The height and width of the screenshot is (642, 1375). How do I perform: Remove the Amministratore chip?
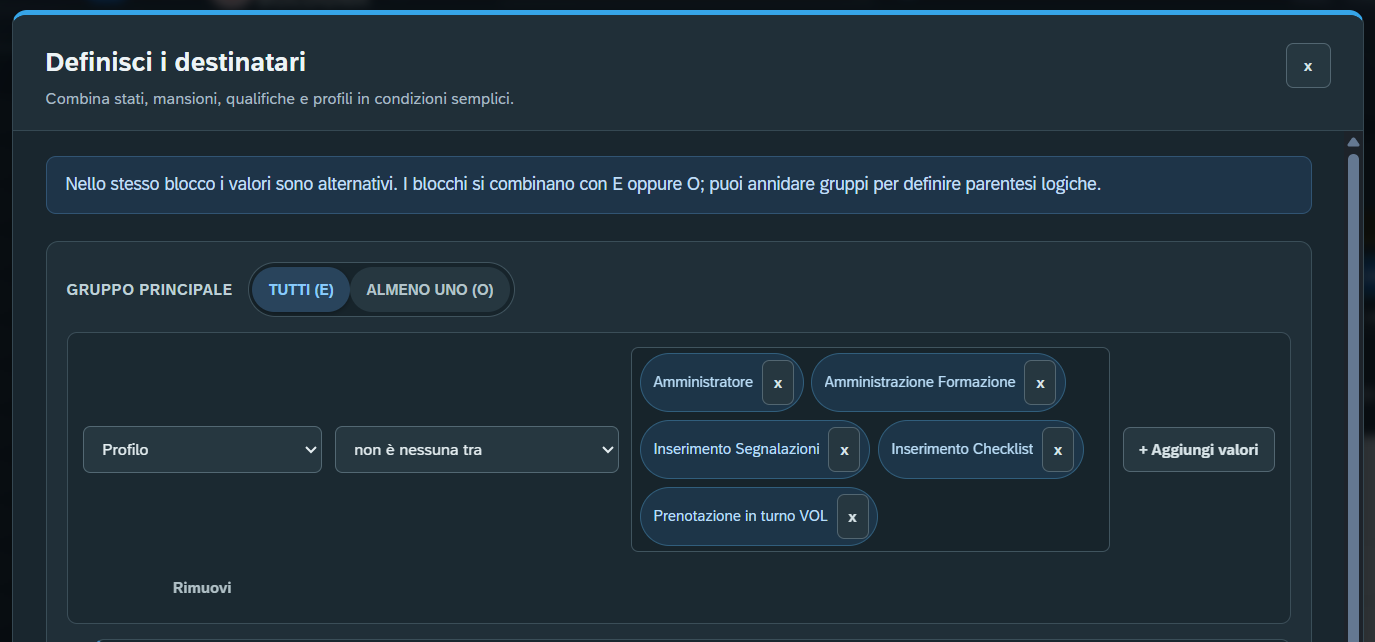pyautogui.click(x=778, y=383)
